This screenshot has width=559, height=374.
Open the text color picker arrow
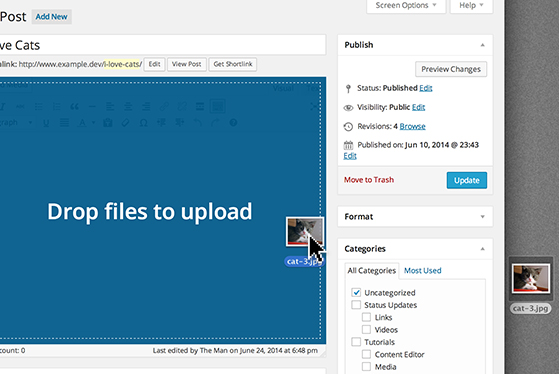pyautogui.click(x=93, y=123)
